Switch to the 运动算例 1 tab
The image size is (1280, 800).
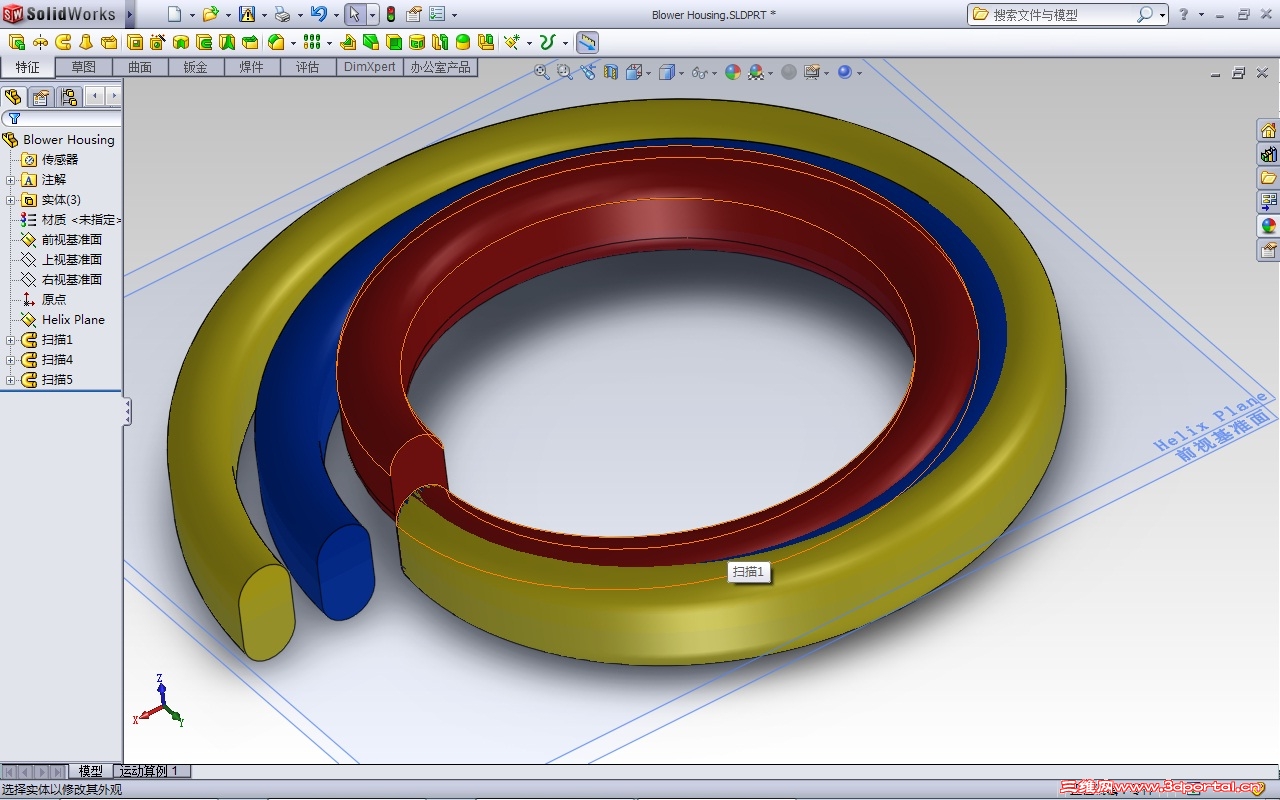tap(149, 771)
